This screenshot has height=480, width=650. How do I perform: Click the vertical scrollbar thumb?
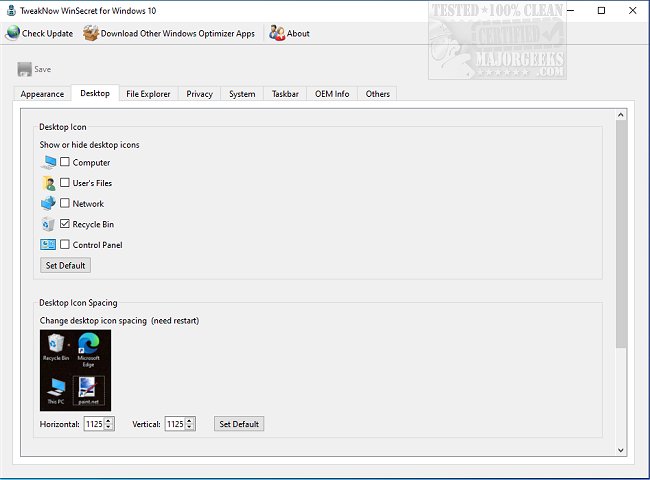[621, 234]
